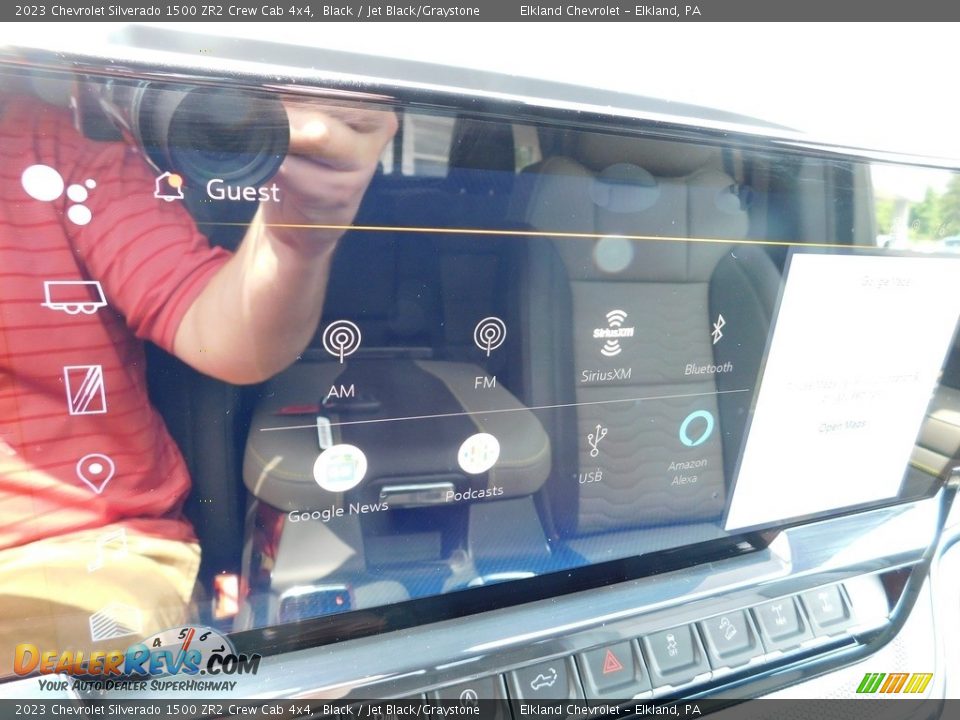
Task: Tap the diagonal-striped square sidebar icon
Action: tap(85, 390)
